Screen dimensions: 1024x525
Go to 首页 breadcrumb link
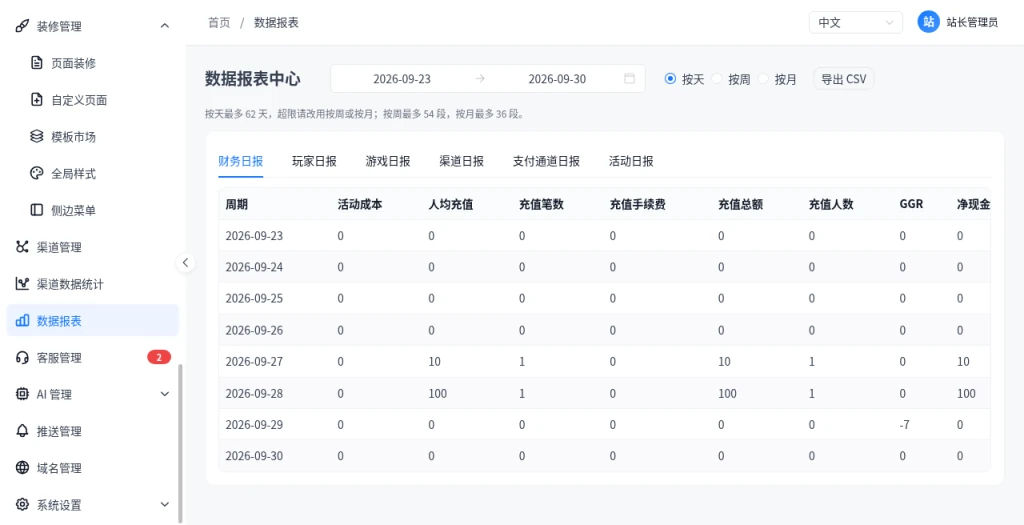point(219,22)
